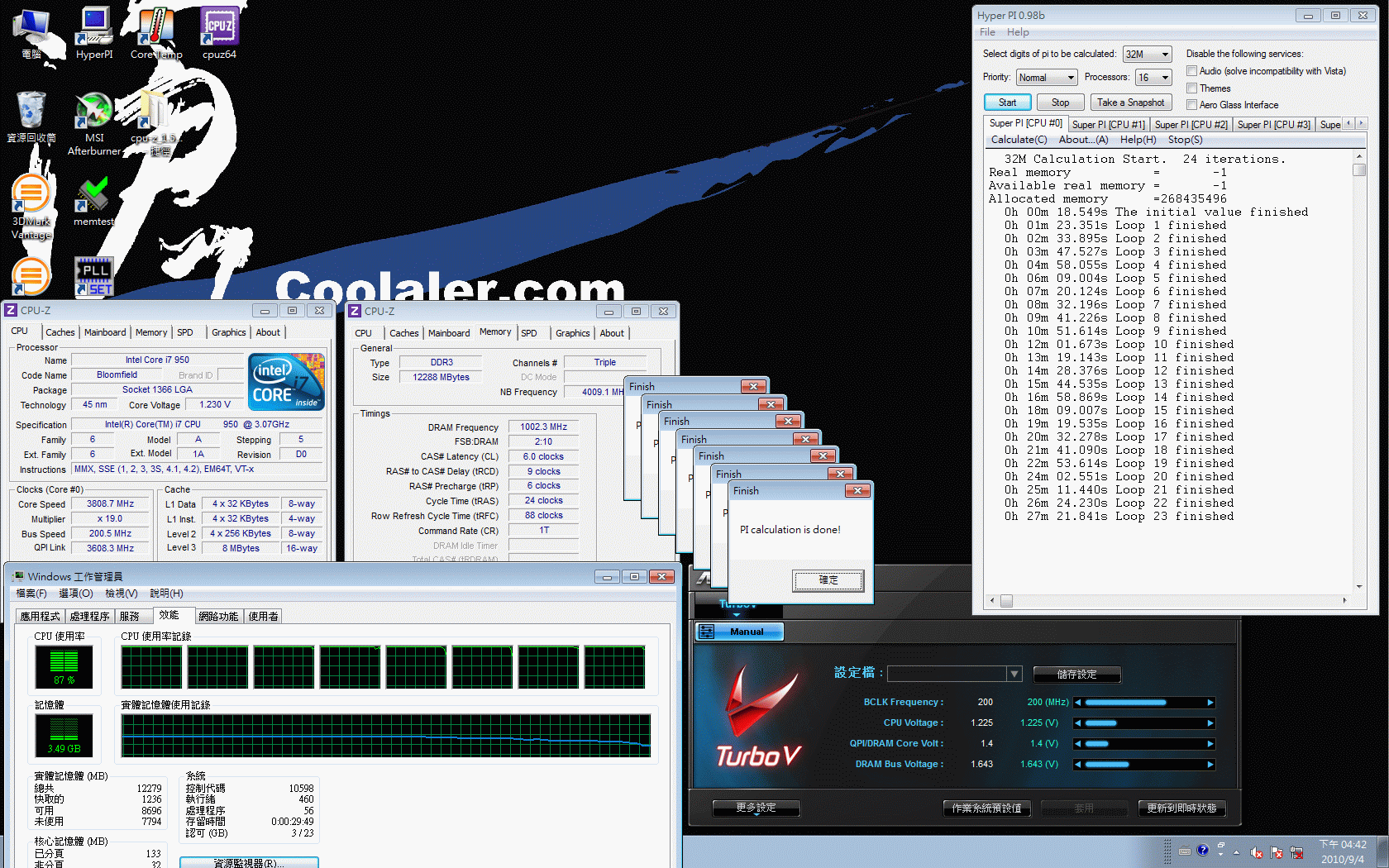
Task: Switch to Super PI [CPU #2] tab
Action: pyautogui.click(x=1191, y=125)
